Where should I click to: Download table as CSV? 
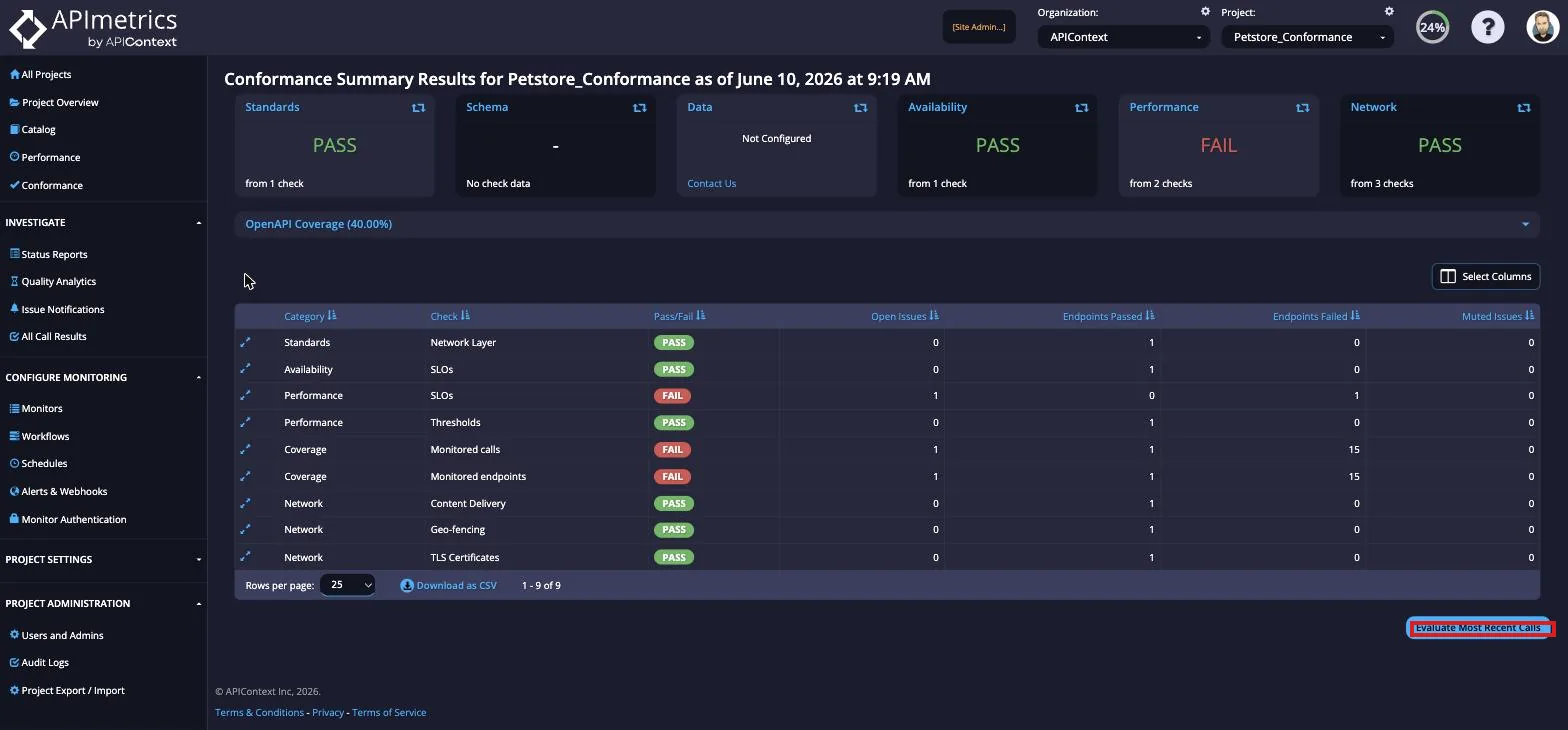pos(449,585)
